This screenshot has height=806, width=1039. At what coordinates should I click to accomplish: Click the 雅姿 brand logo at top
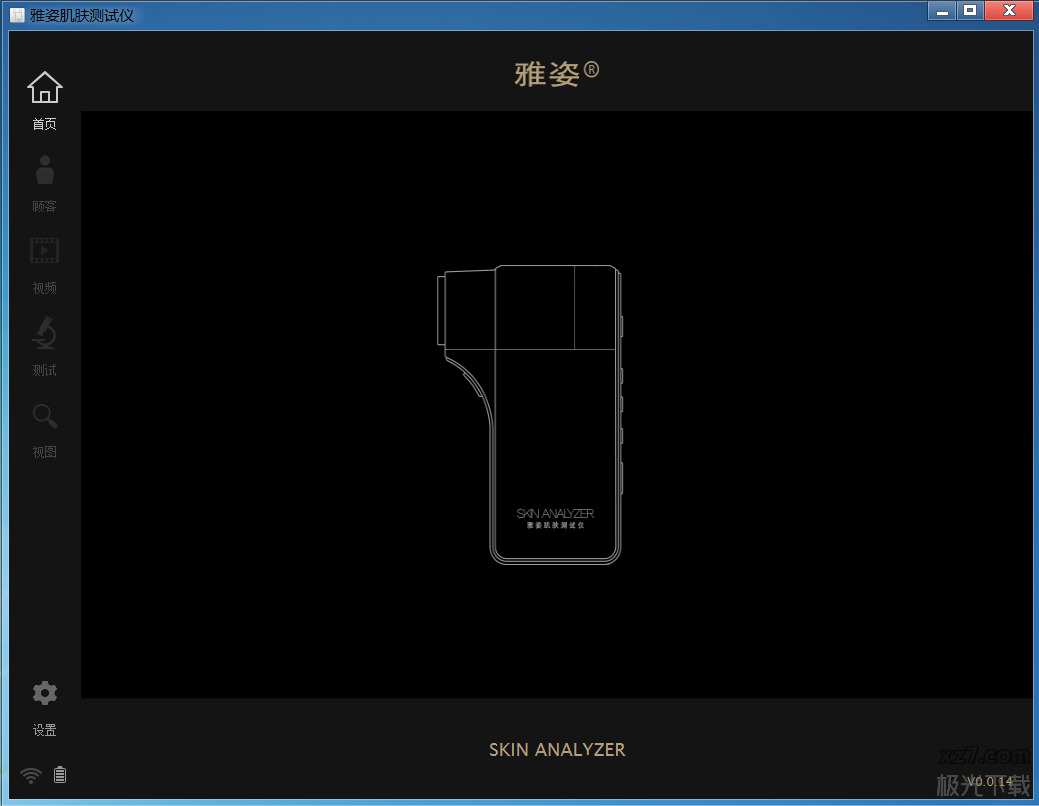tap(557, 74)
